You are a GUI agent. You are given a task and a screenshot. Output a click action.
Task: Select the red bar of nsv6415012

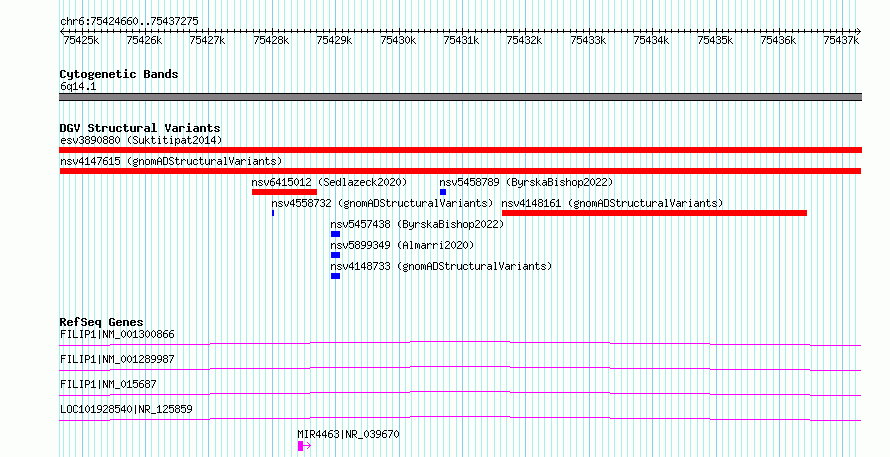point(284,192)
